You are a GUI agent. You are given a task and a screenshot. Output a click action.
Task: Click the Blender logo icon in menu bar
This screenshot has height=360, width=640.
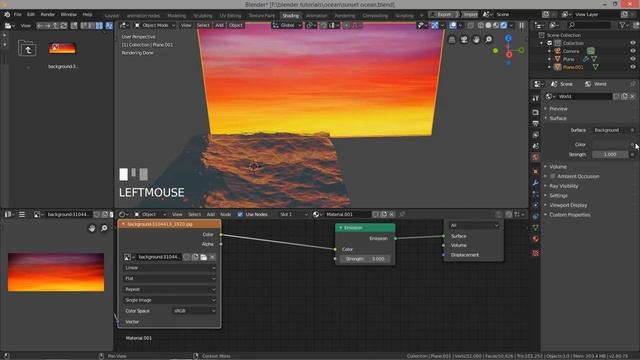click(x=7, y=14)
